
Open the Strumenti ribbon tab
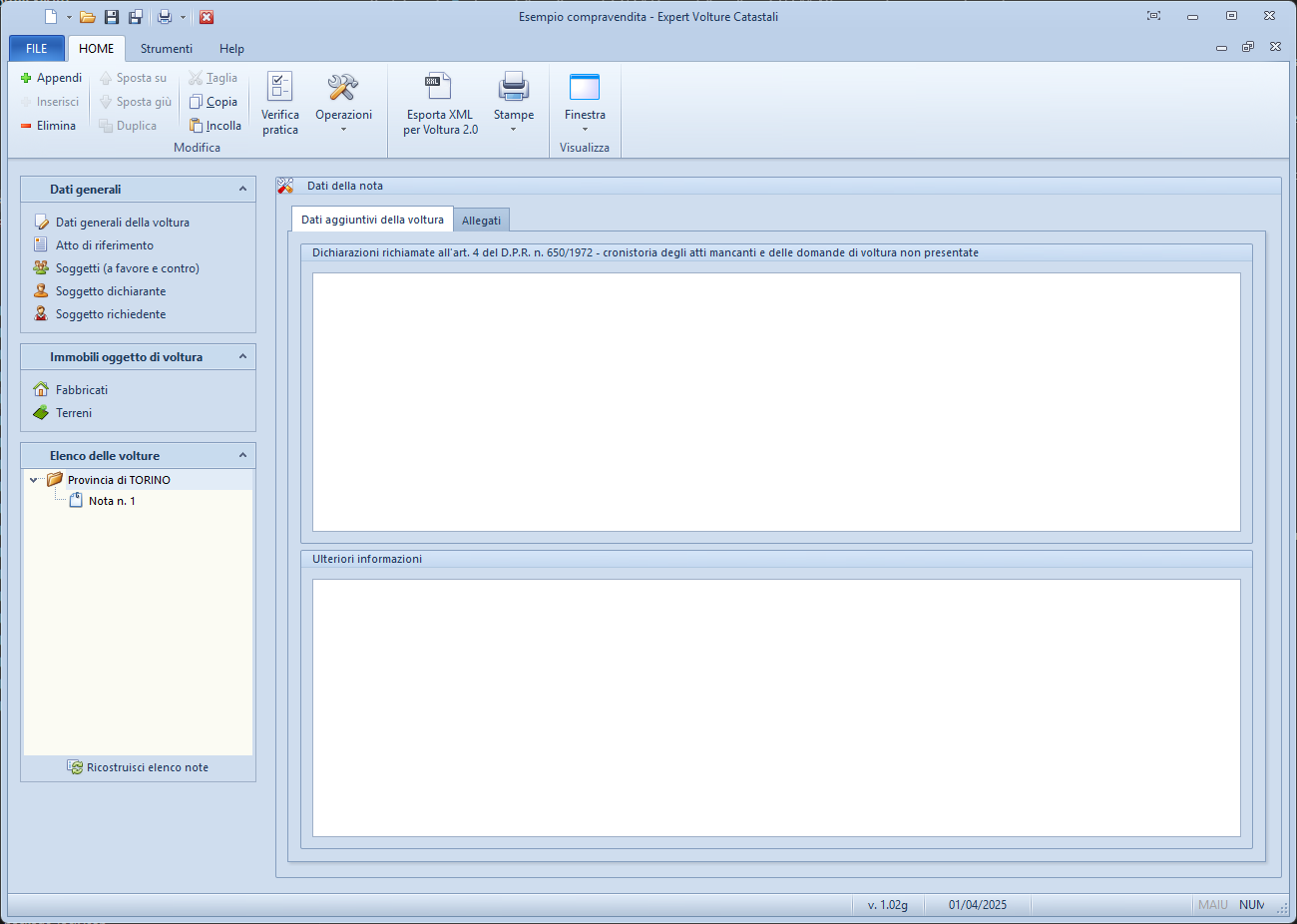coord(167,48)
